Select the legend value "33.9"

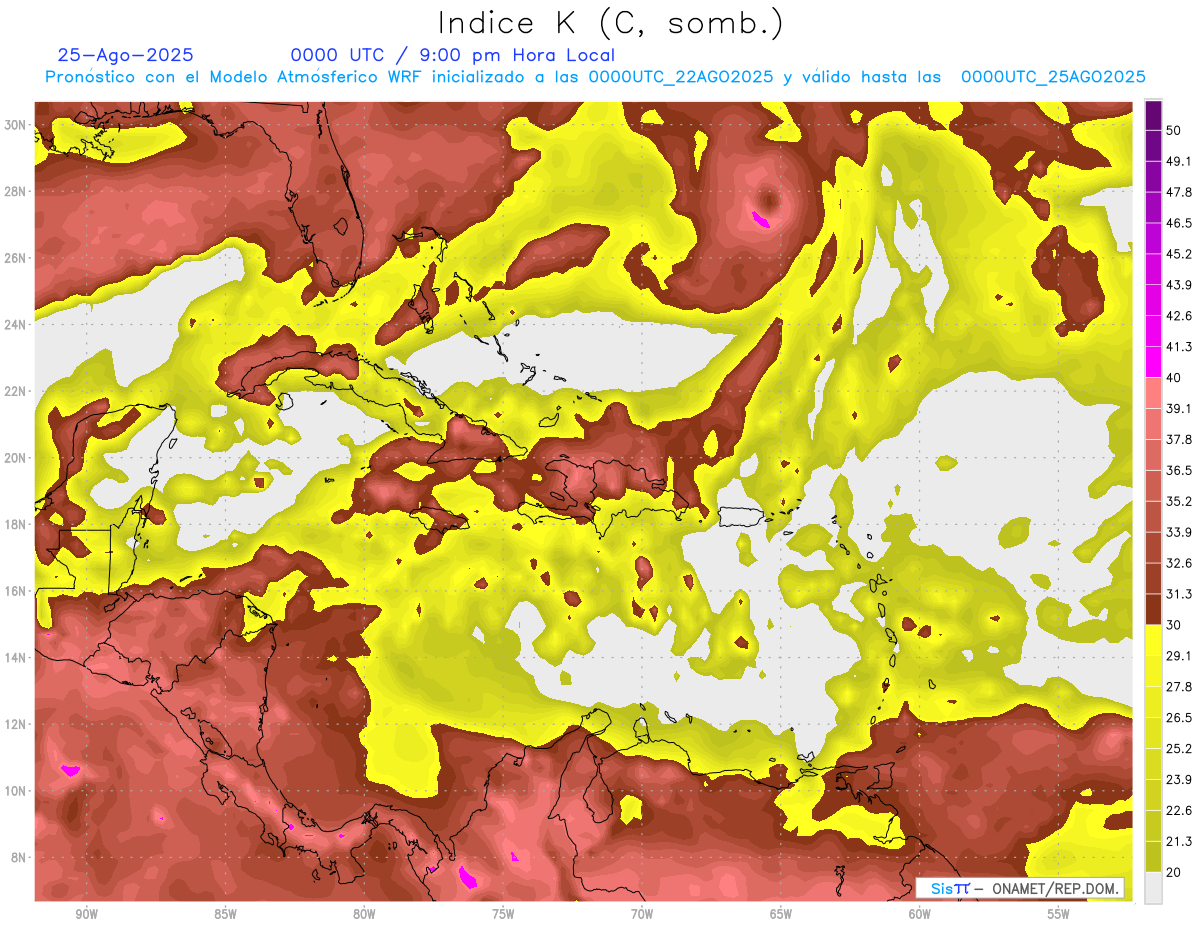[1179, 532]
